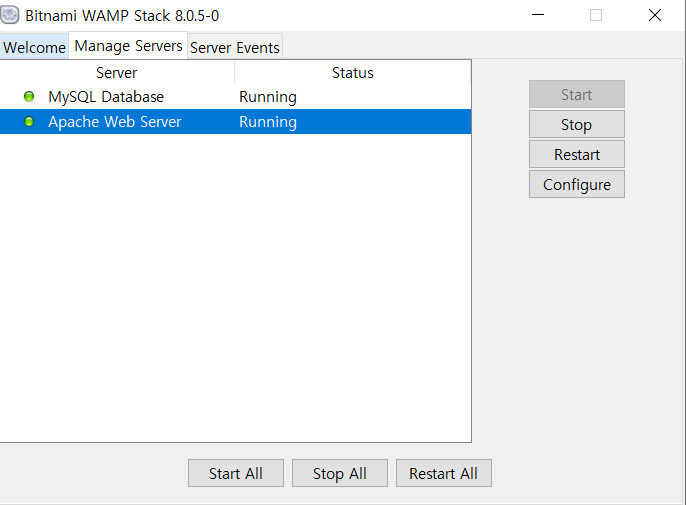Select the Apache Web Server row
Screen dimensions: 686x505
[x=235, y=122]
